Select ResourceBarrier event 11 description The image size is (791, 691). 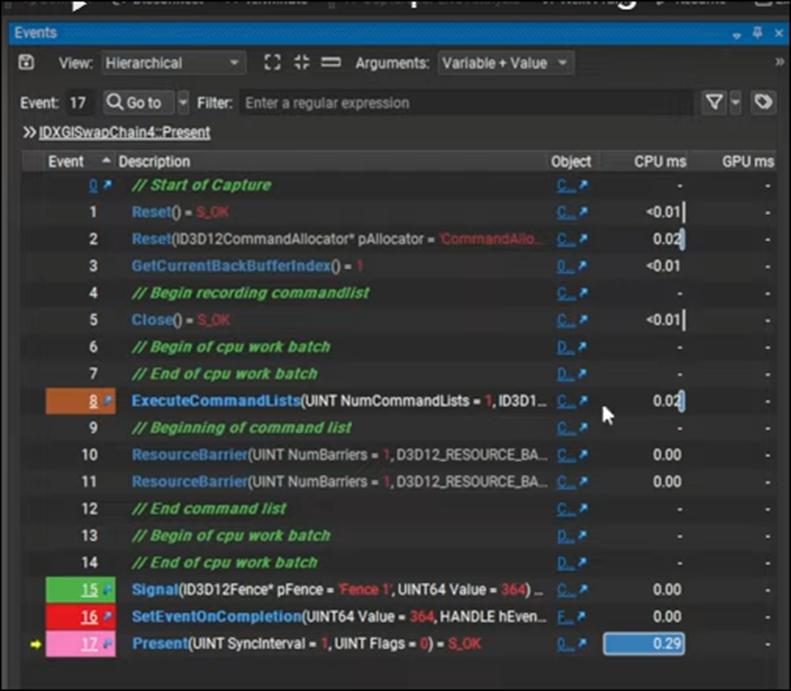339,482
